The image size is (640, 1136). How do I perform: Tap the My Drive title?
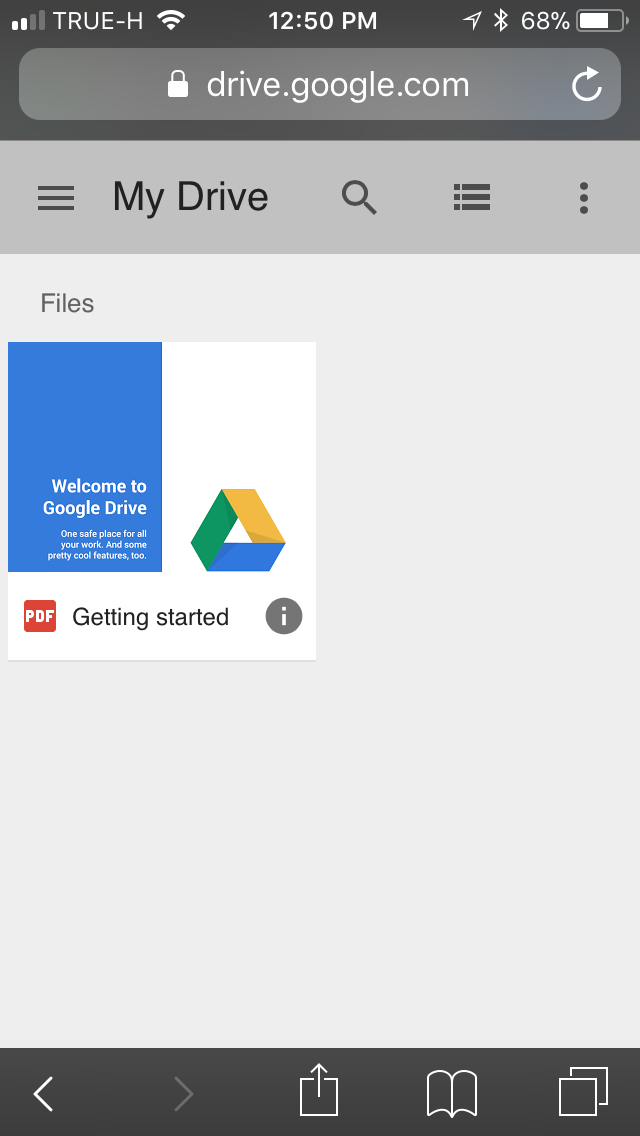(191, 197)
